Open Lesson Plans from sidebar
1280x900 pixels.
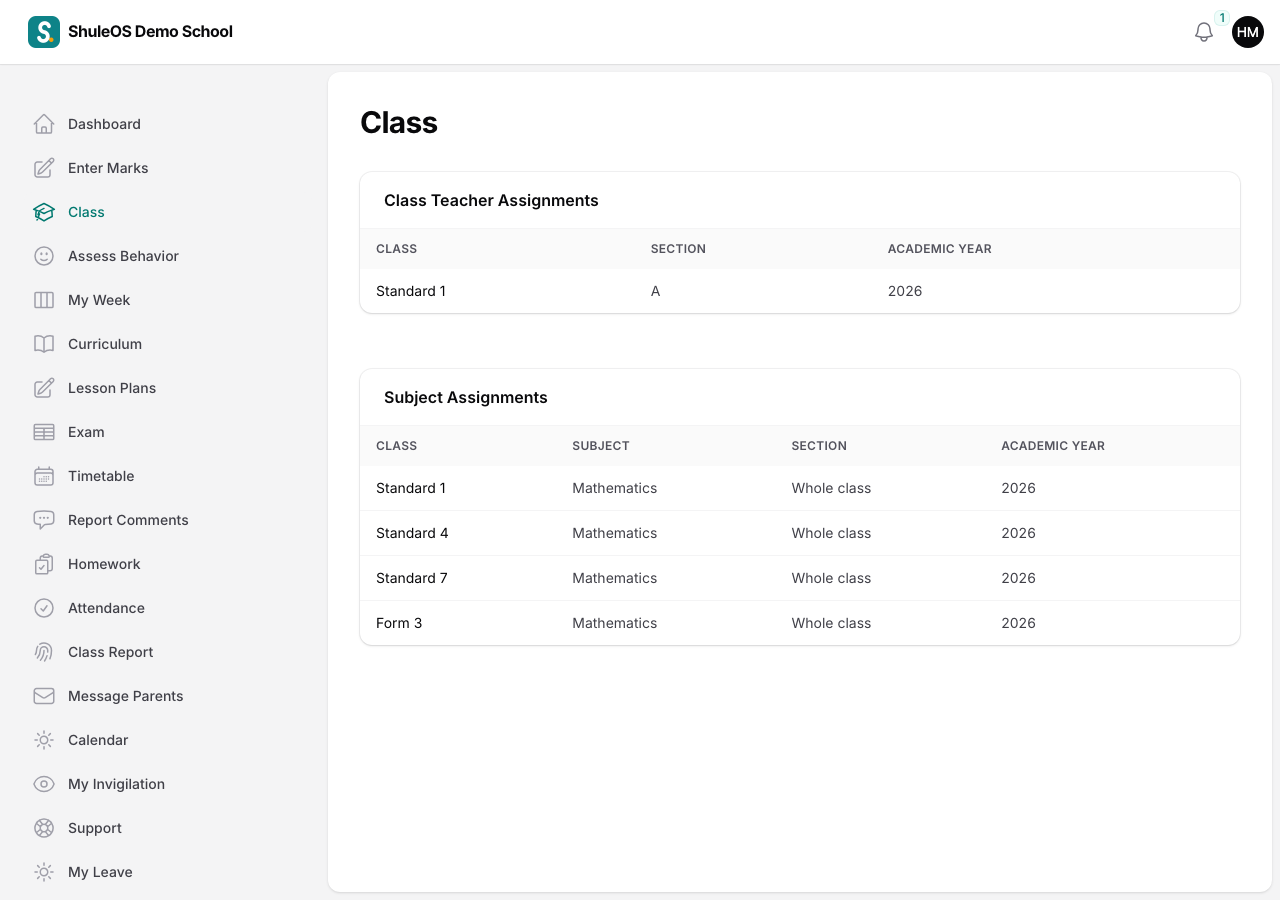pyautogui.click(x=112, y=388)
